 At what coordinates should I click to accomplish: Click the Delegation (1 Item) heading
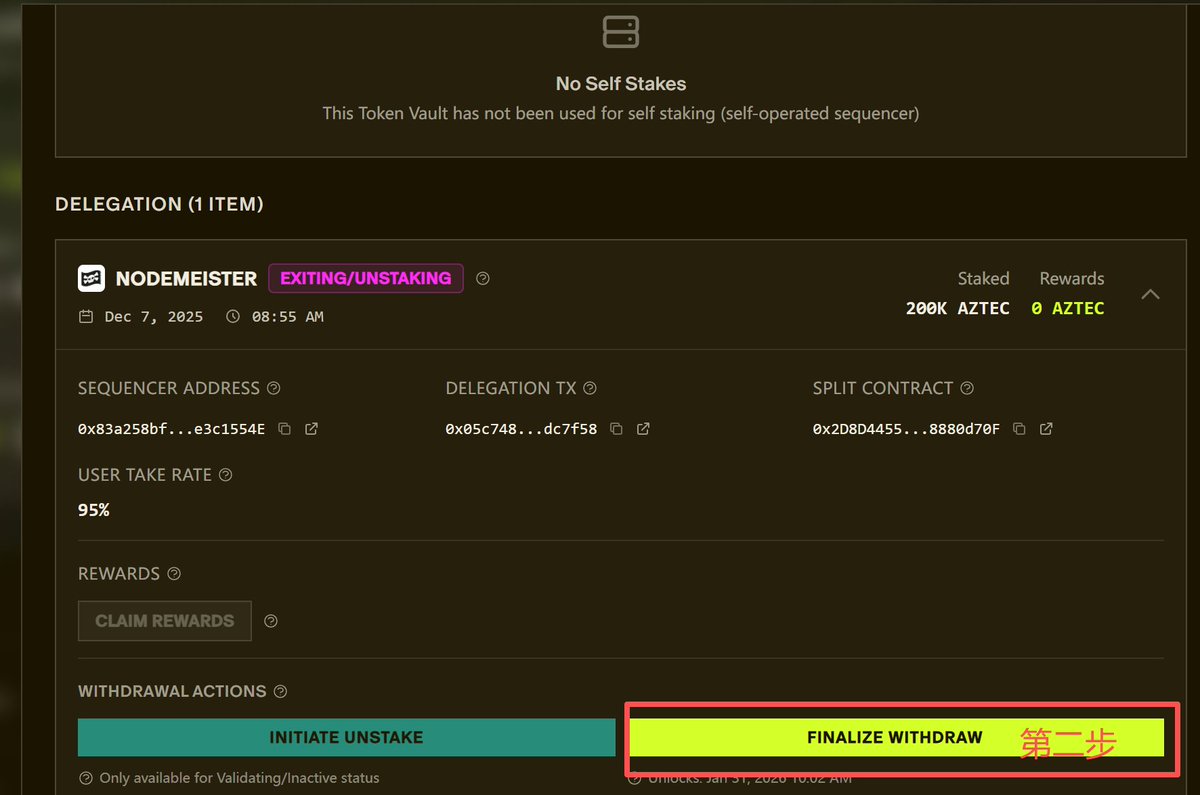coord(159,204)
